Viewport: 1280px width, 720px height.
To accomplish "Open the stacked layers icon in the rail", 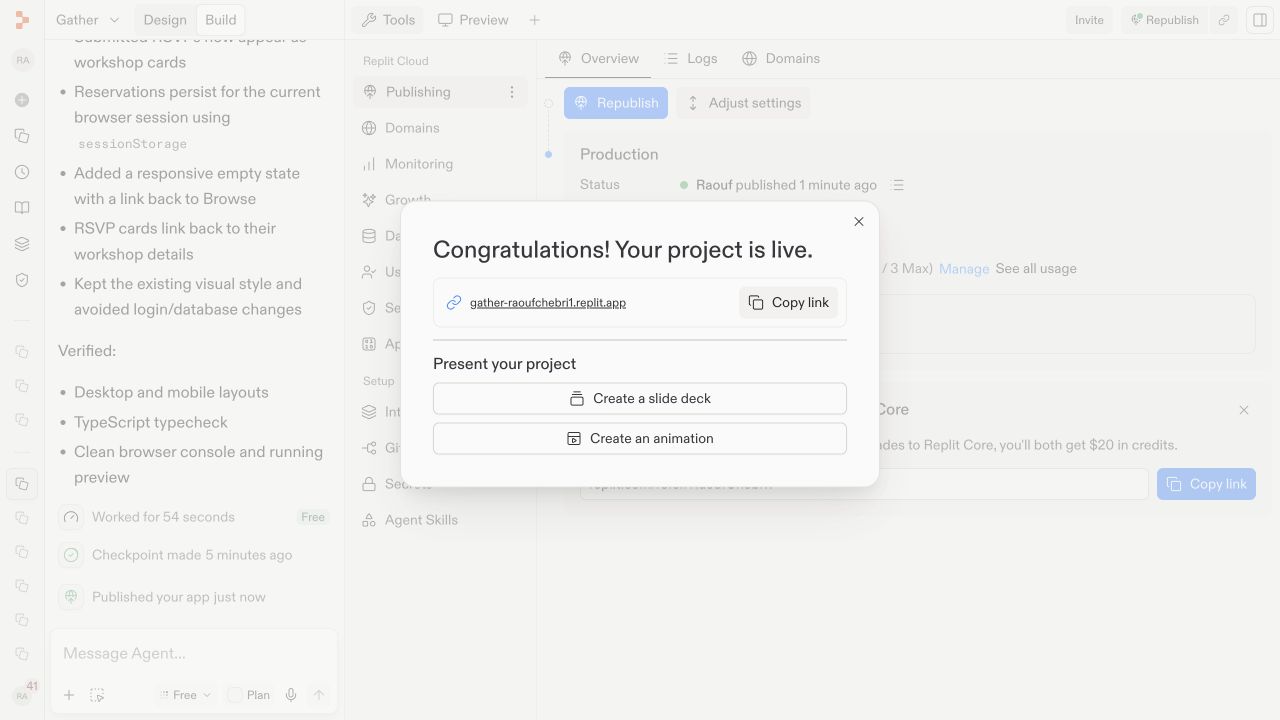I will tap(22, 244).
